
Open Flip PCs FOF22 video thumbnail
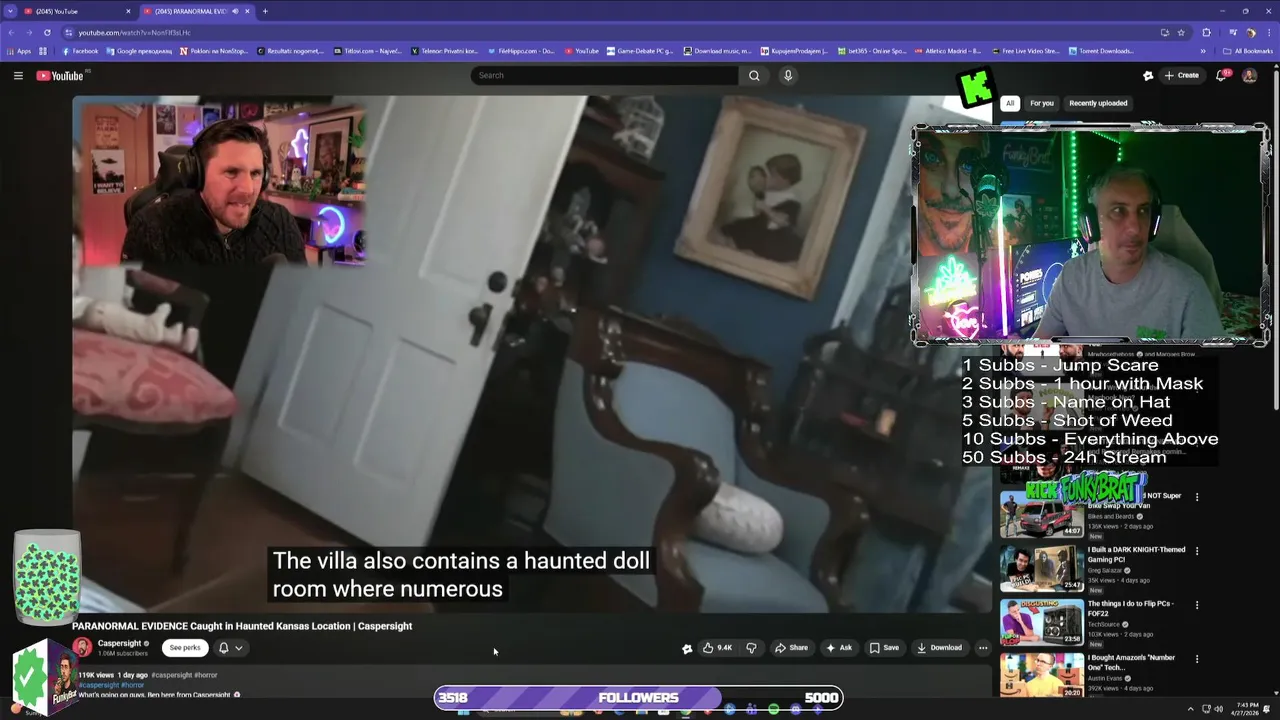1041,622
